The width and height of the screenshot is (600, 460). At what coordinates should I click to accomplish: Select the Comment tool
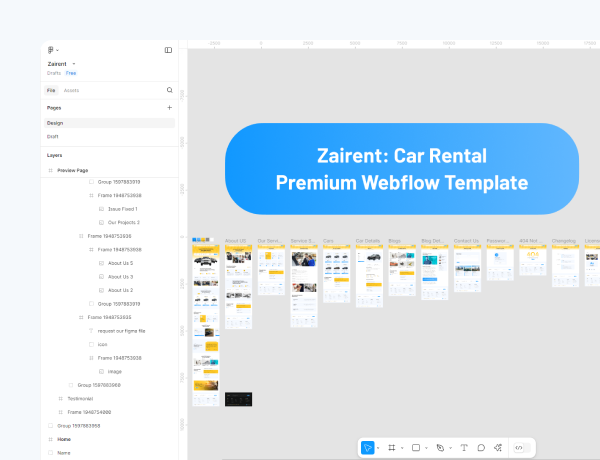point(481,447)
